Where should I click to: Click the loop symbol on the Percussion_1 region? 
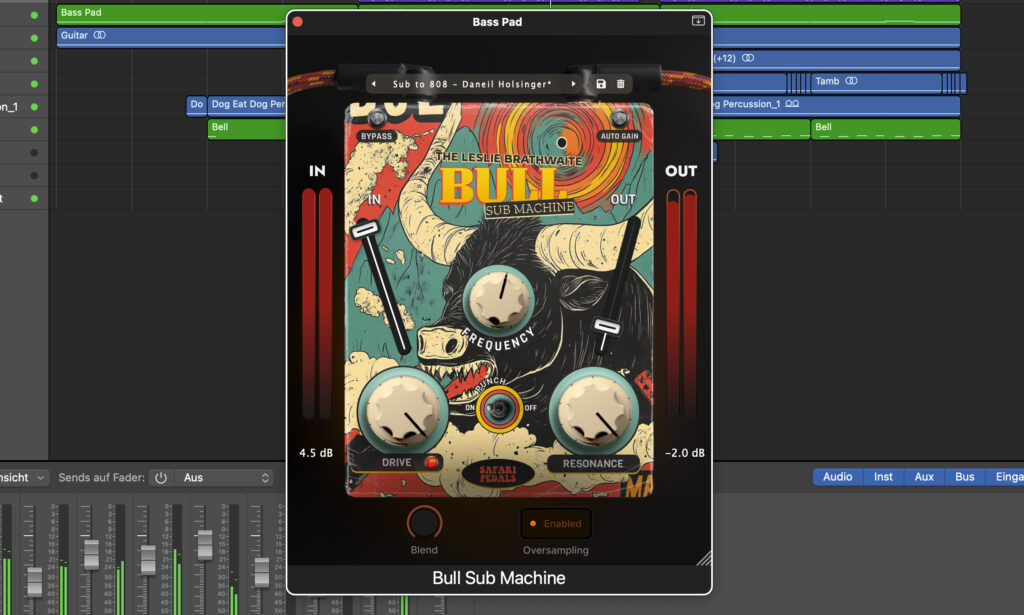pos(792,104)
